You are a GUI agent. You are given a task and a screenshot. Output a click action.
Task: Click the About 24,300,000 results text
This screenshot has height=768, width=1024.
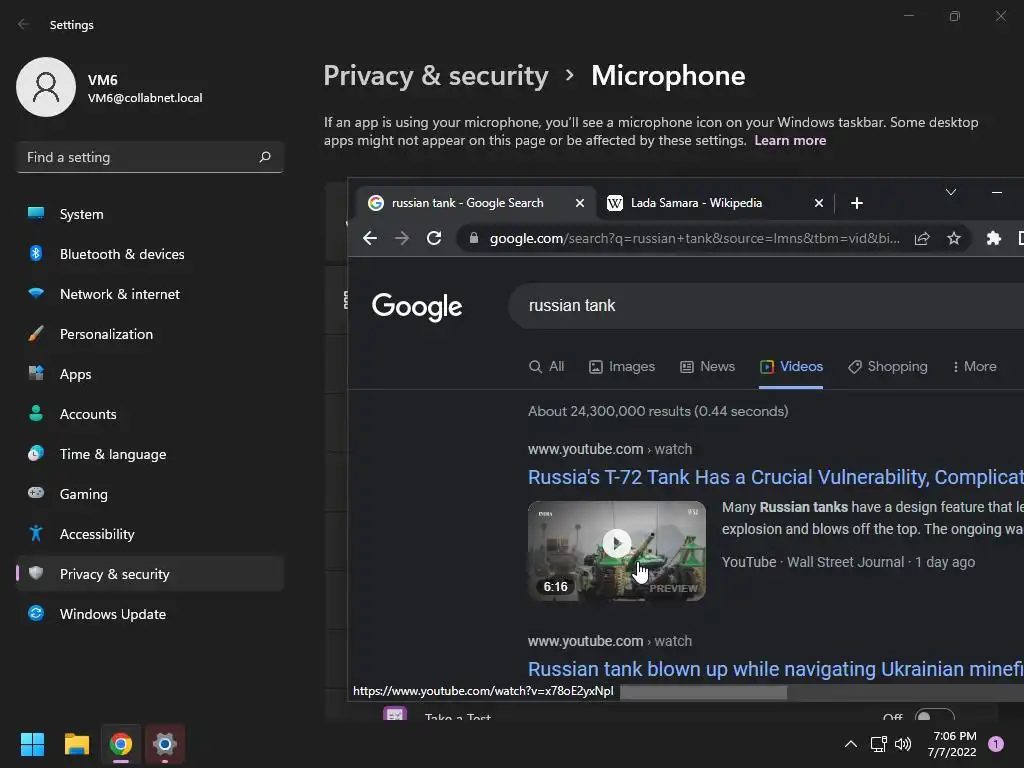[658, 411]
